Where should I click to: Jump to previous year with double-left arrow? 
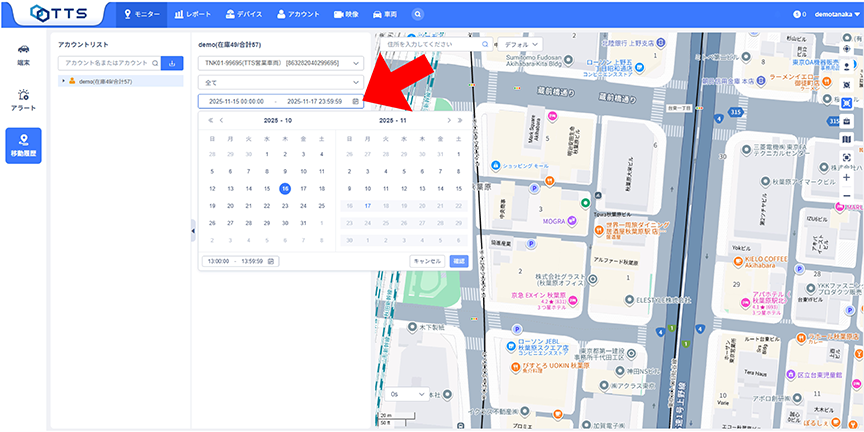(210, 120)
